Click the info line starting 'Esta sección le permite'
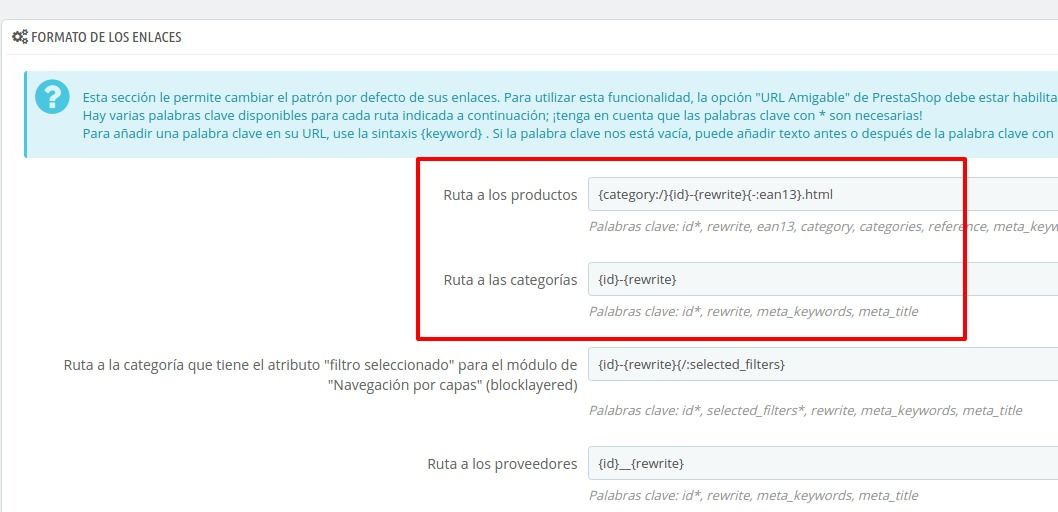 569,96
